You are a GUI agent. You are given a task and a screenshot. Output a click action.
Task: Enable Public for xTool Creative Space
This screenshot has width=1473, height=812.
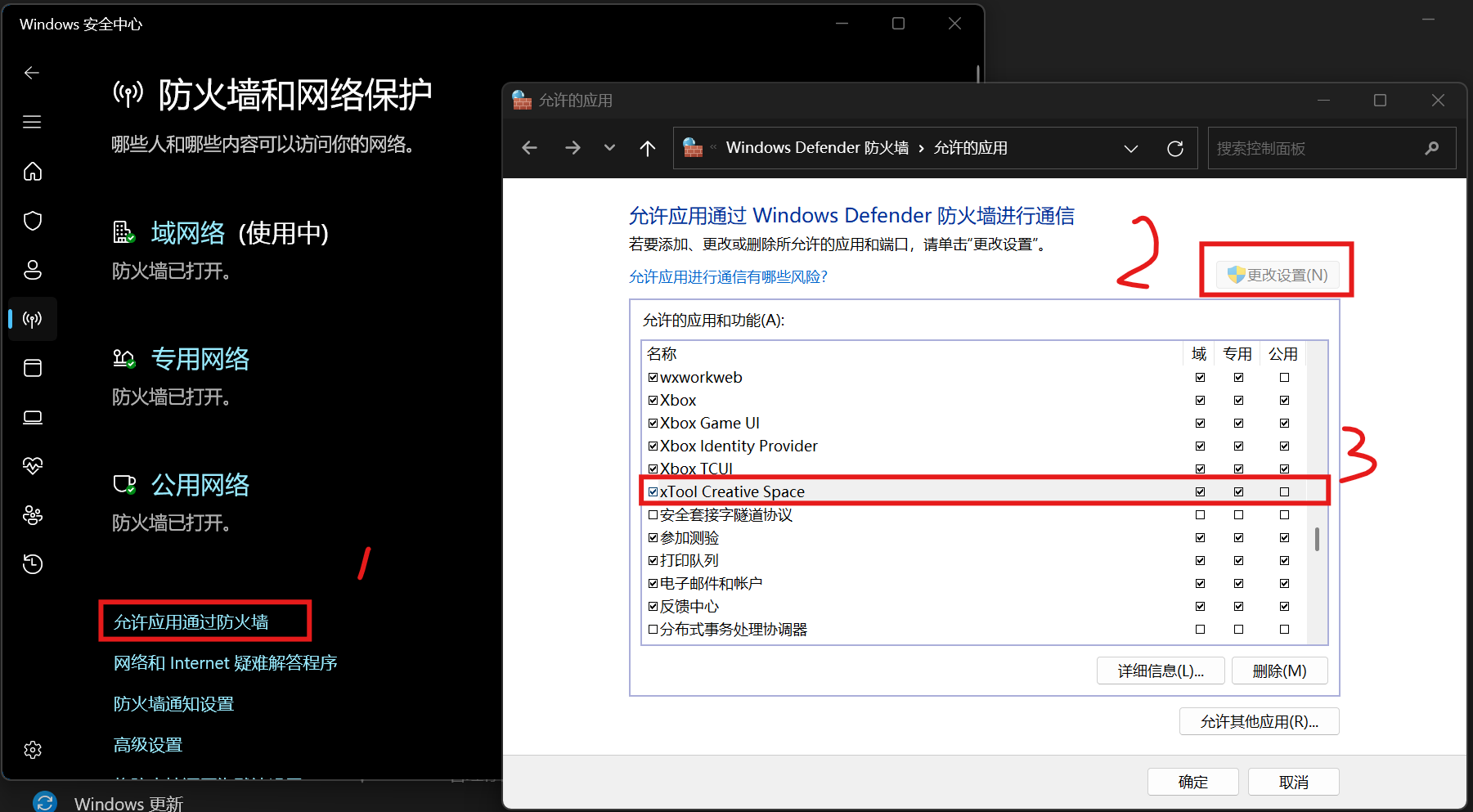1284,491
